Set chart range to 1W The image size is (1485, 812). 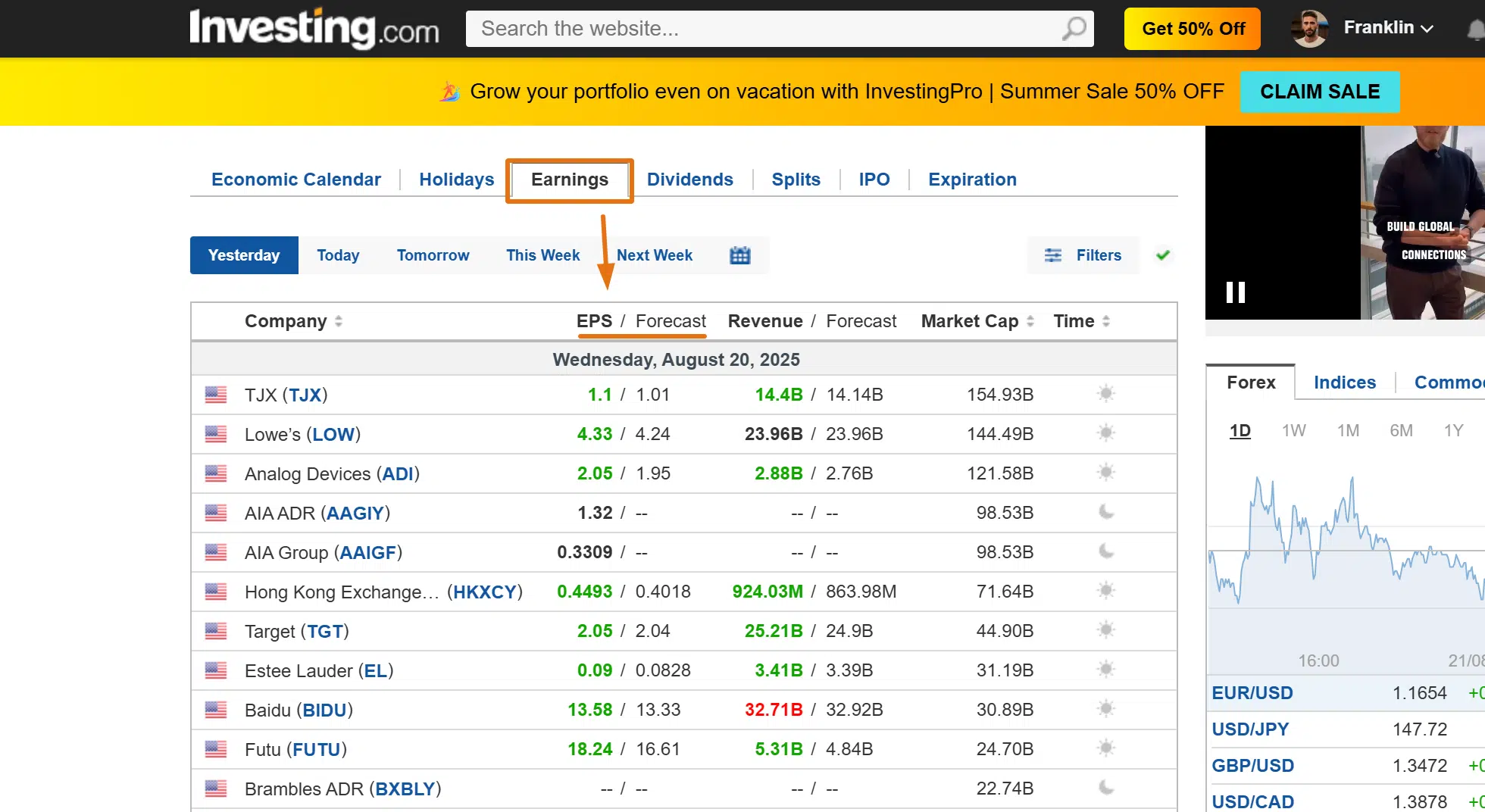(x=1294, y=431)
